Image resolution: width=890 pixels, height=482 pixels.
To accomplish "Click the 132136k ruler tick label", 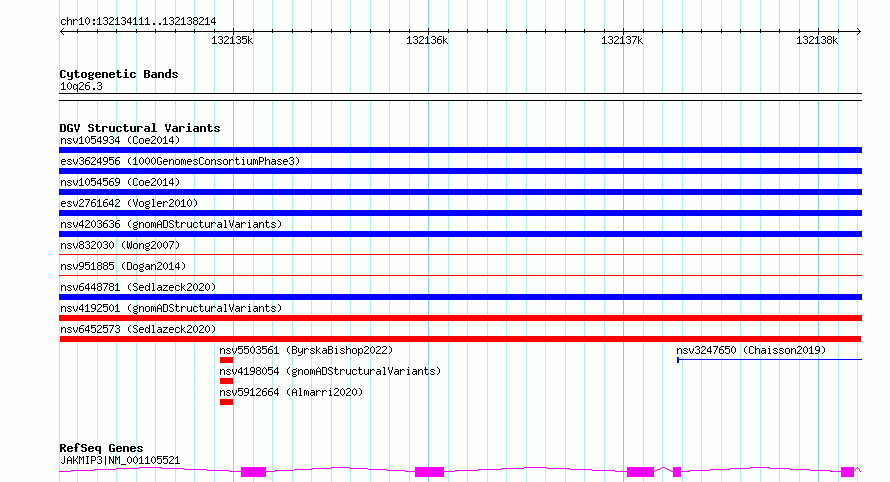I will [427, 40].
